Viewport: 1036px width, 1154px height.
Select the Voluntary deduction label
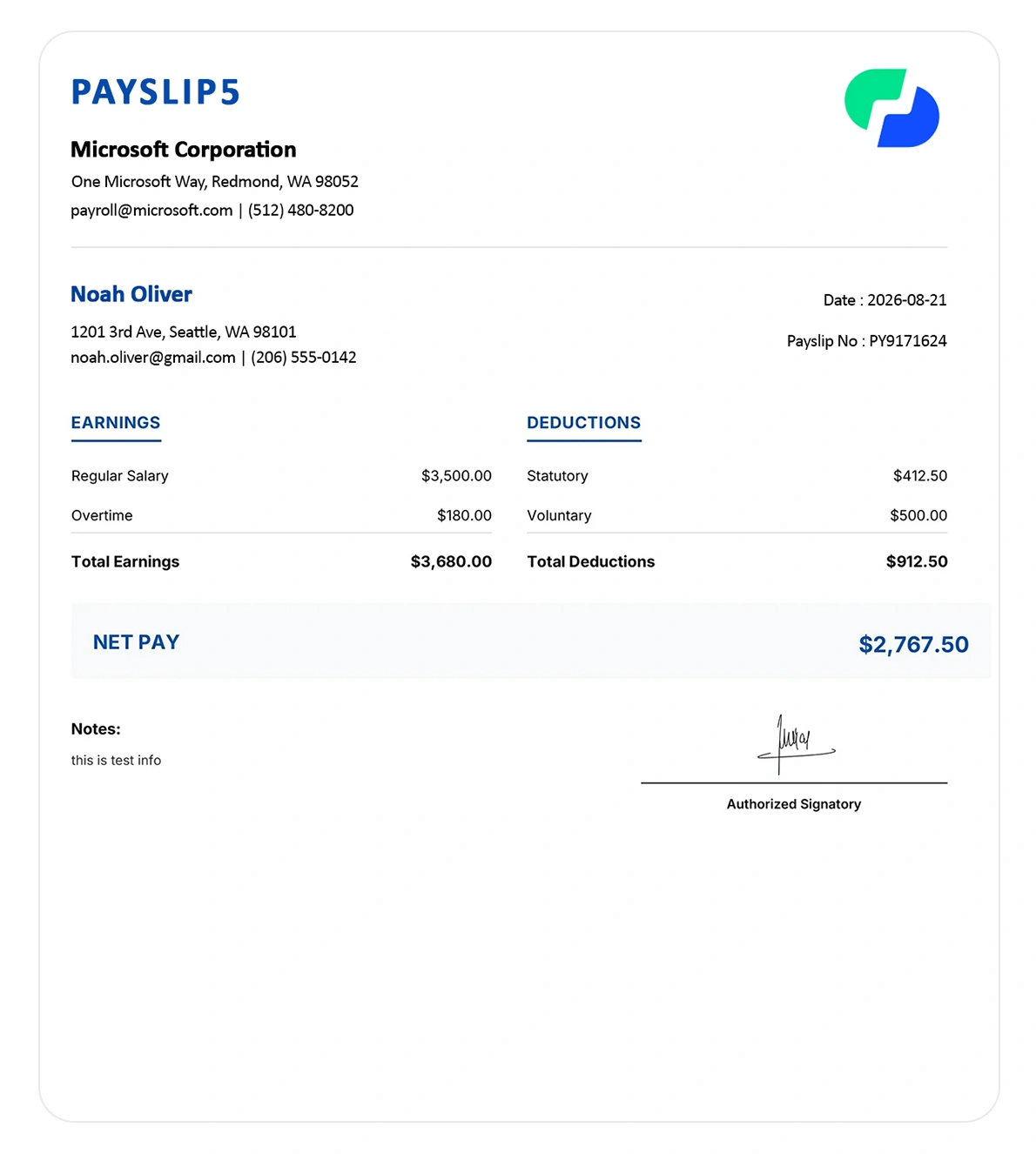click(x=559, y=515)
